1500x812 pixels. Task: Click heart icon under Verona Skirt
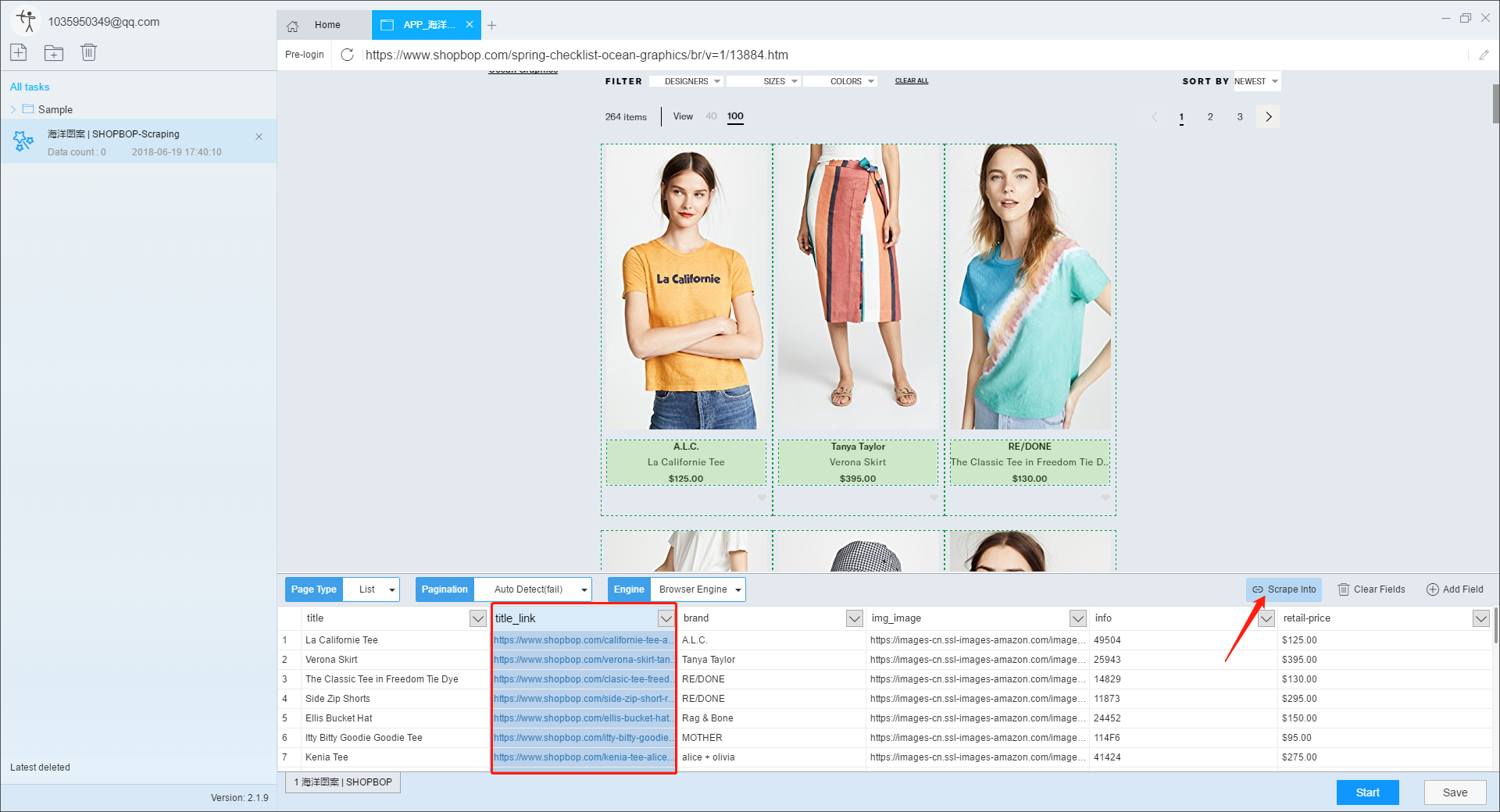(x=934, y=497)
